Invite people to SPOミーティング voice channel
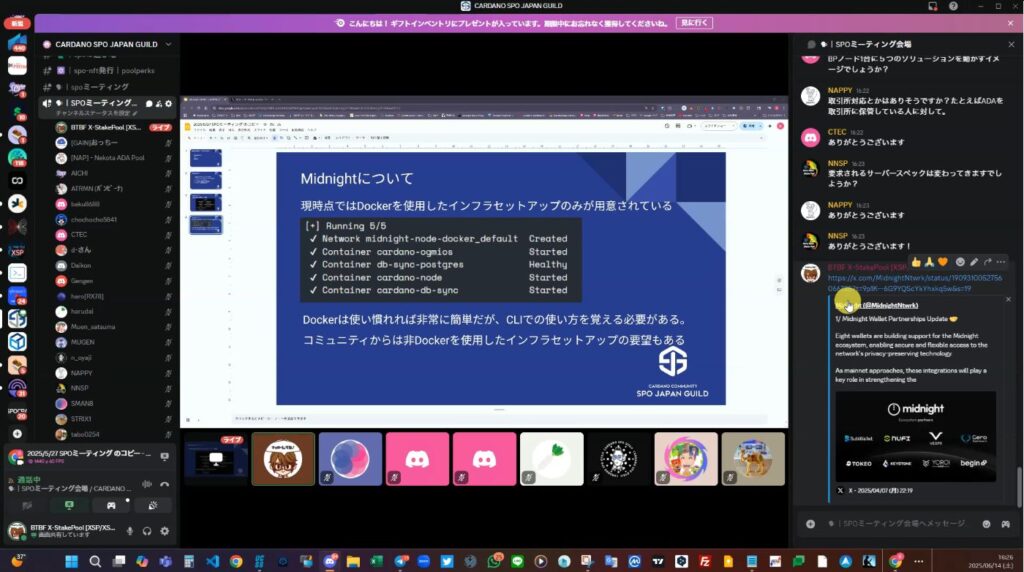1024x572 pixels. tap(159, 103)
